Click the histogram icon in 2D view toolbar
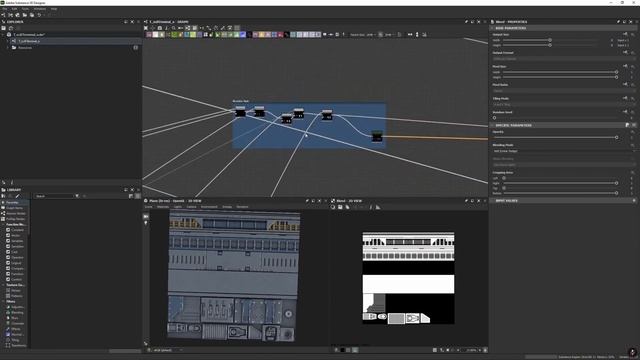Screen dimensions: 640x360 tap(378, 207)
